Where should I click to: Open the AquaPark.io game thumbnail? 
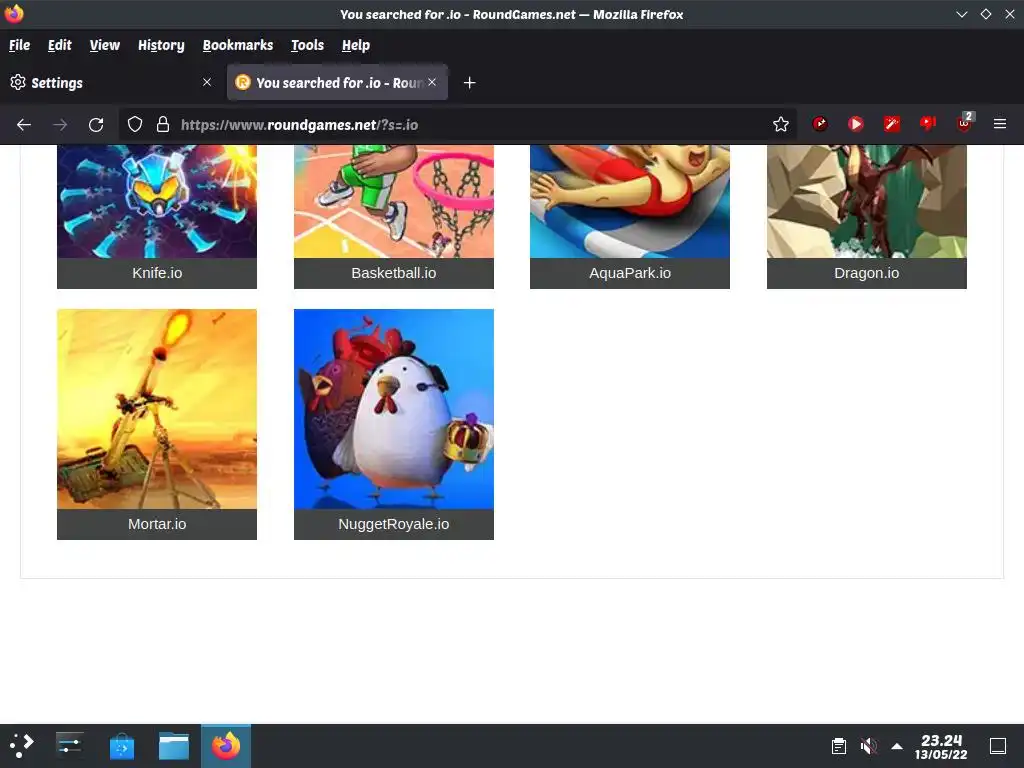[630, 201]
